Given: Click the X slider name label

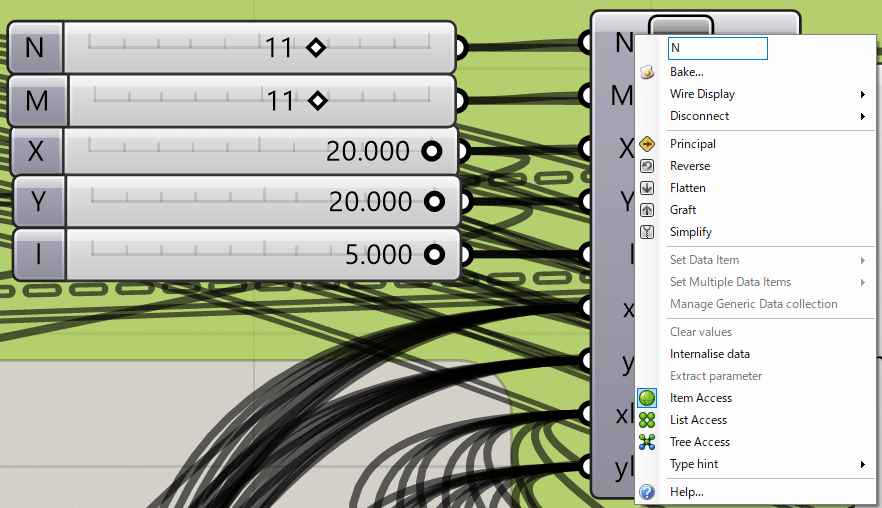Looking at the screenshot, I should [x=36, y=151].
